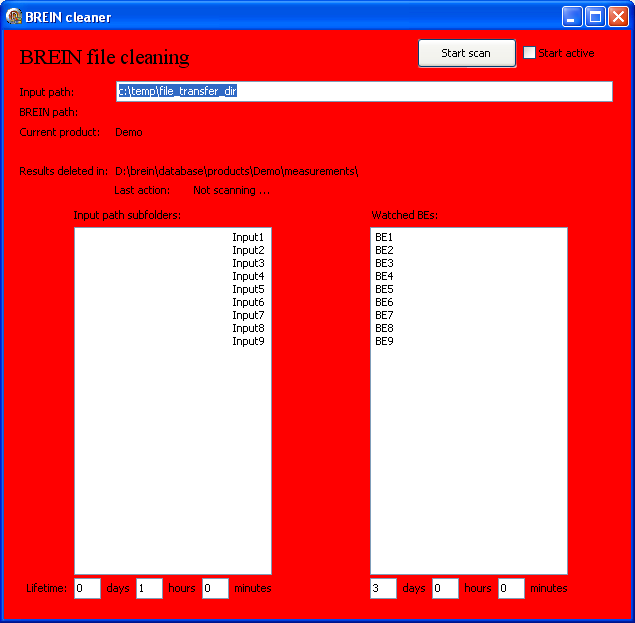The width and height of the screenshot is (635, 623).
Task: Enable the Start active checkbox
Action: tap(530, 53)
